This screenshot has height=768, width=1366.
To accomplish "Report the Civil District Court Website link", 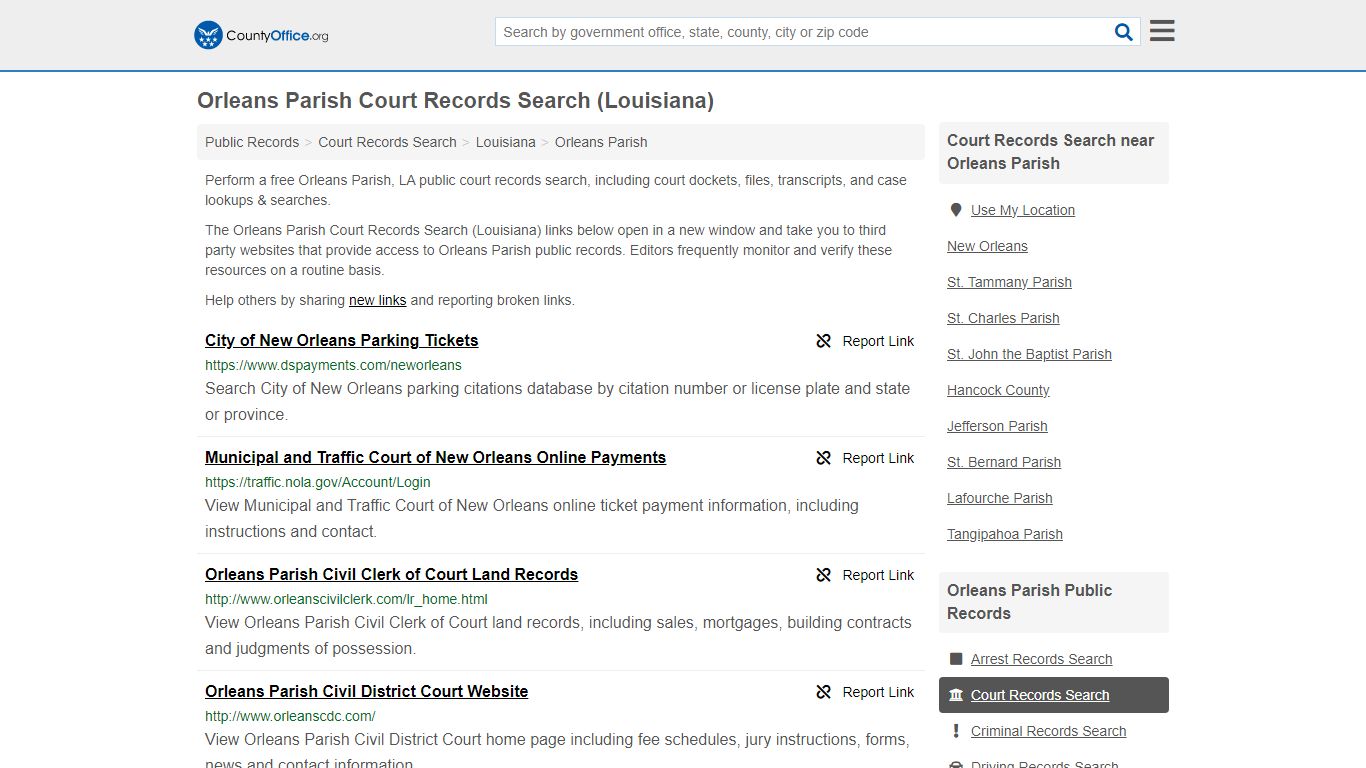I will coord(865,692).
